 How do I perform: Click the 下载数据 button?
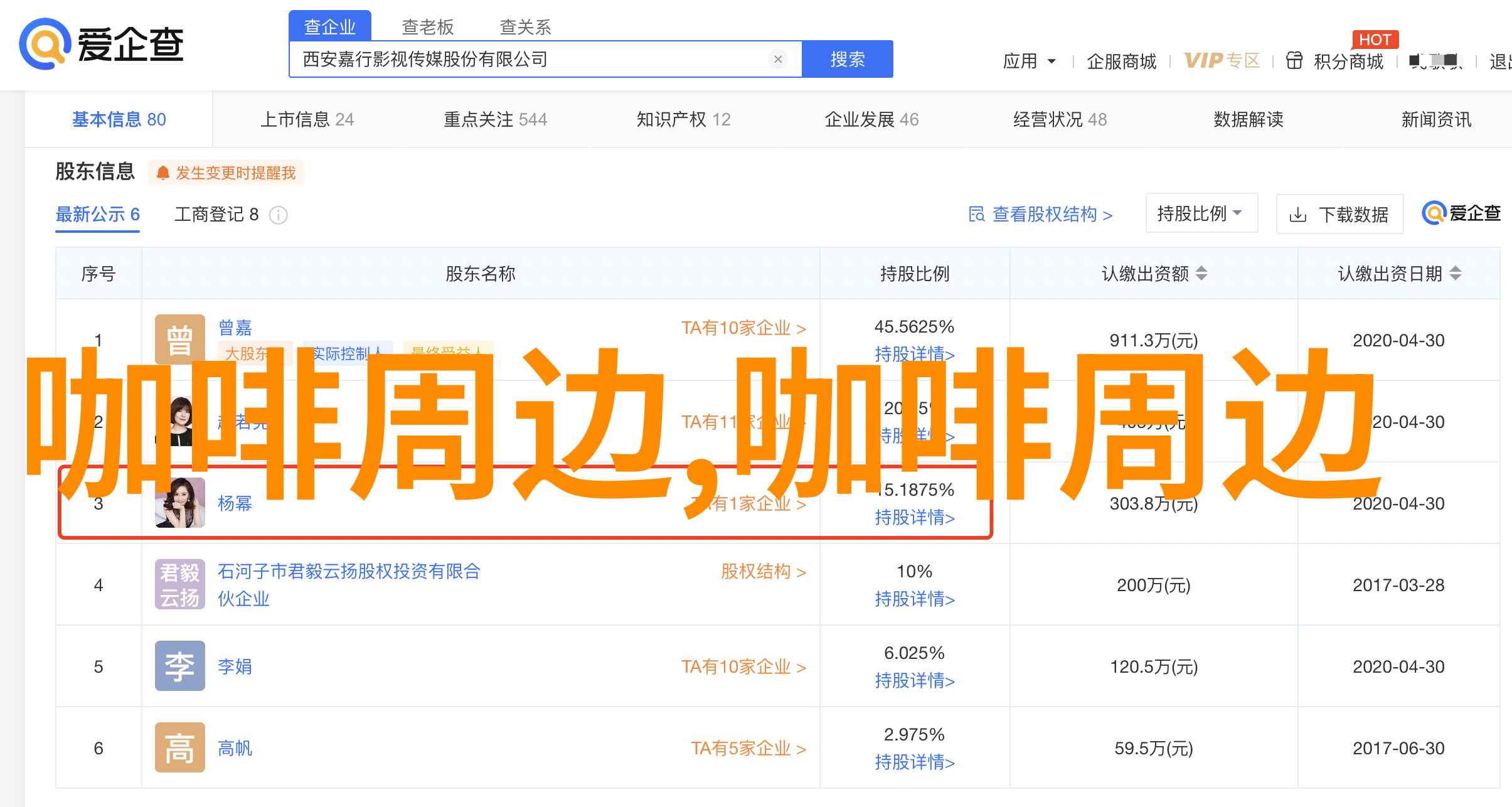[1339, 215]
